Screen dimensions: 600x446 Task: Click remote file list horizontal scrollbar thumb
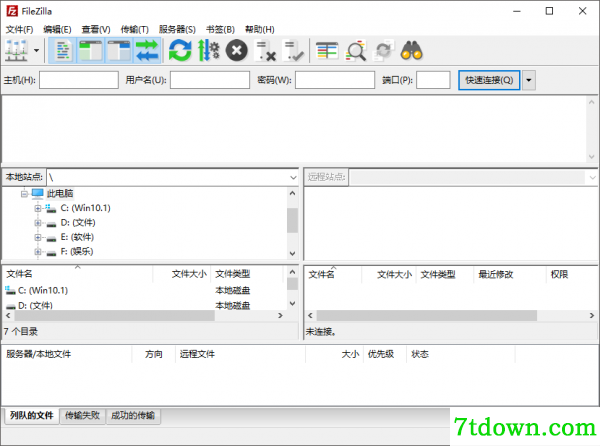[x=427, y=316]
